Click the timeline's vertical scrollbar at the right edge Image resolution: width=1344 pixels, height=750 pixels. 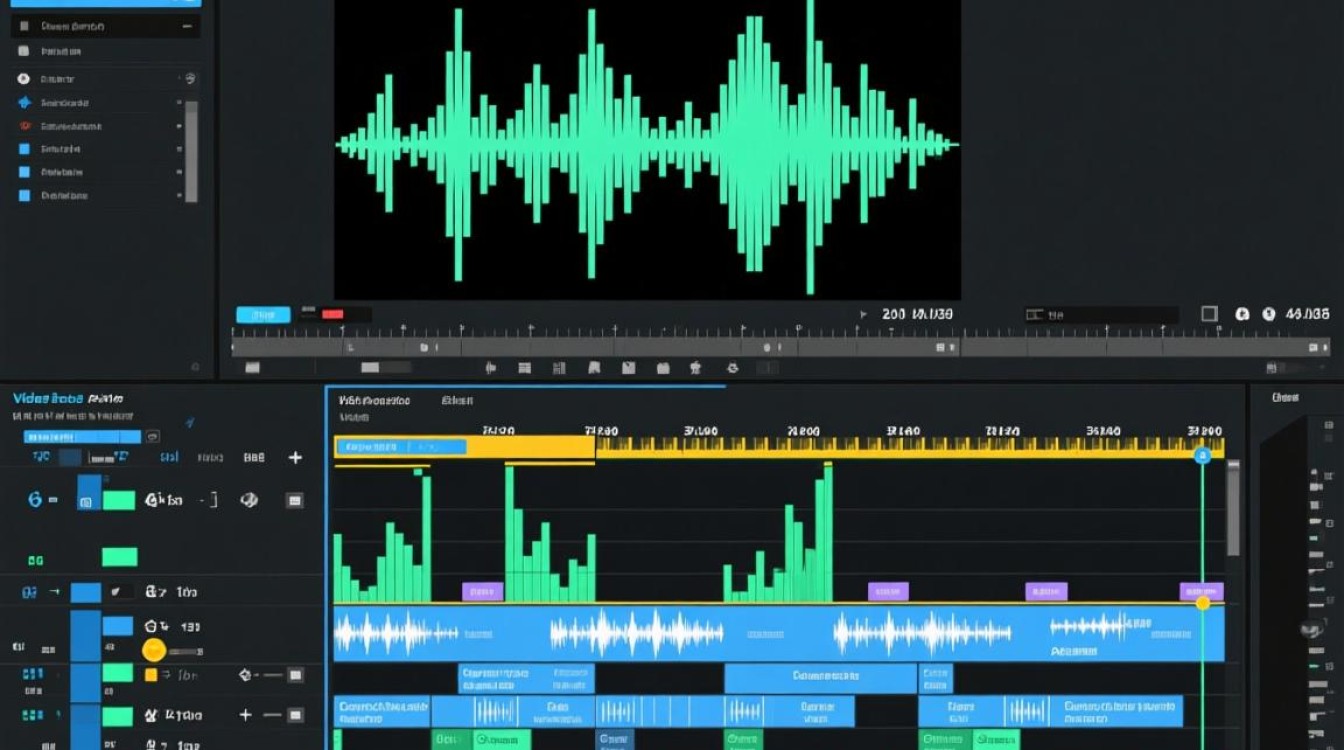[x=1233, y=510]
